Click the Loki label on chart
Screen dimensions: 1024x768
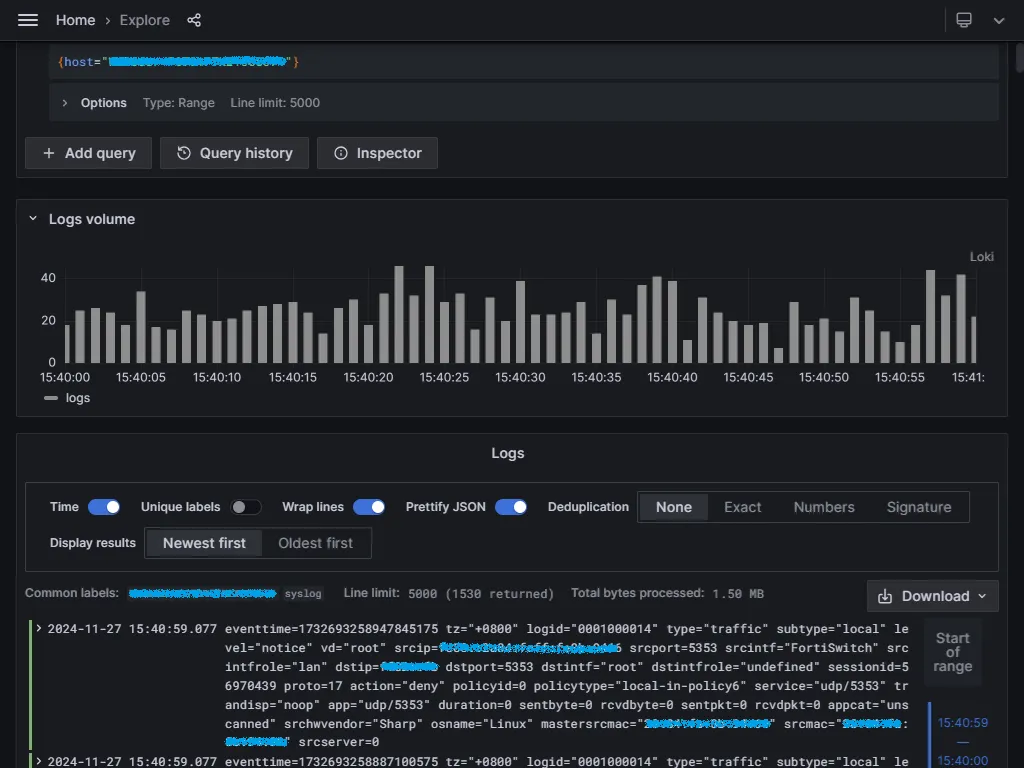tap(981, 257)
